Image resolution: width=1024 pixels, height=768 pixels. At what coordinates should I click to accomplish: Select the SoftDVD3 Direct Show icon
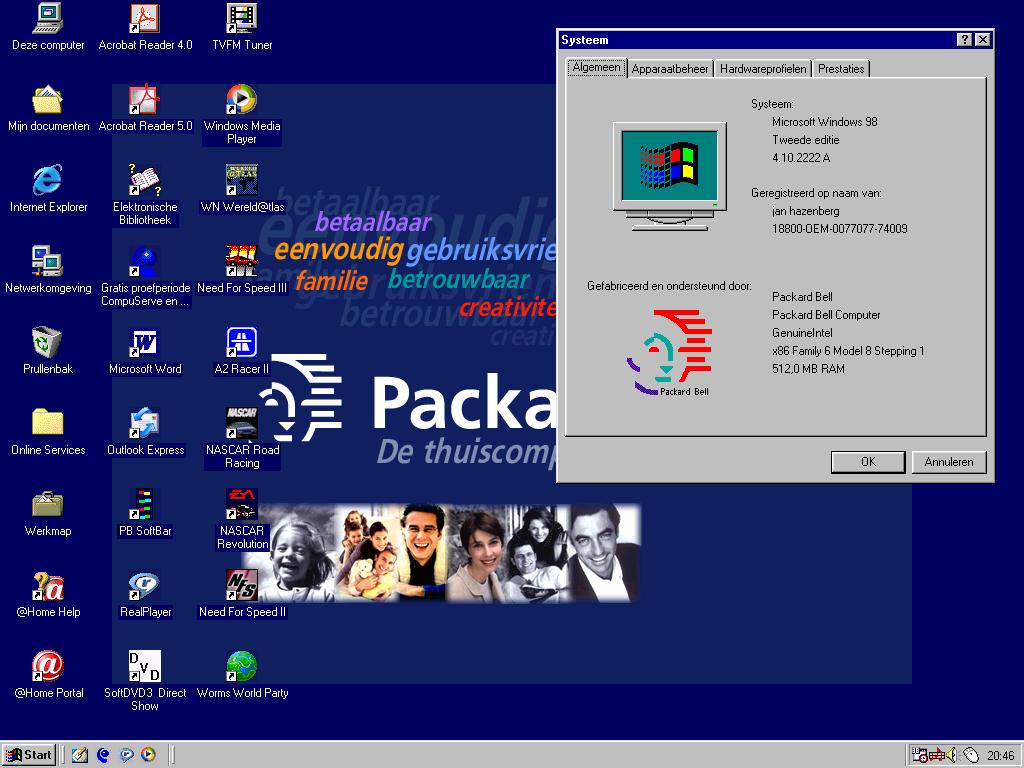pyautogui.click(x=145, y=667)
